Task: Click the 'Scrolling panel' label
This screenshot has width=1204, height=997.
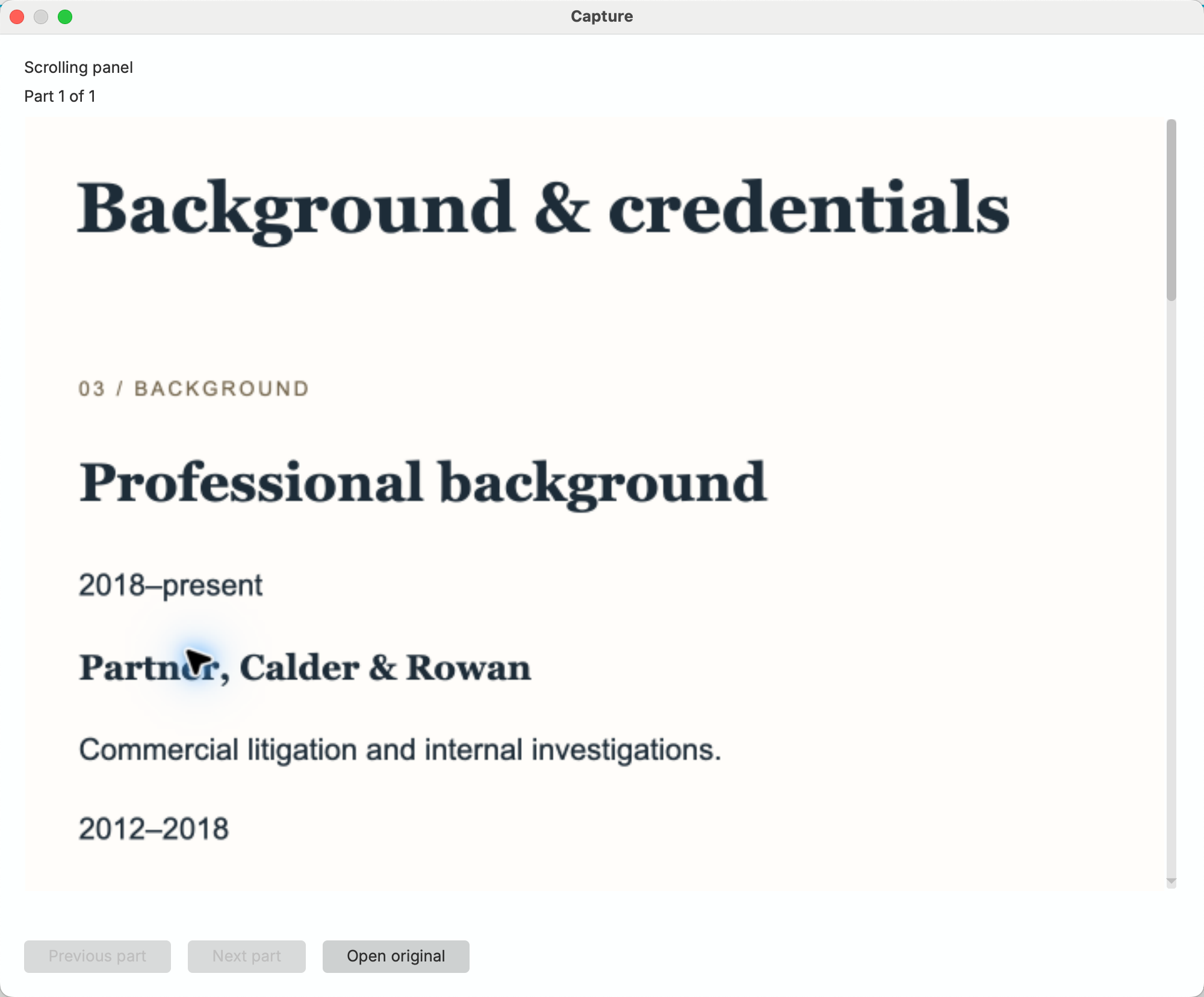Action: coord(78,67)
